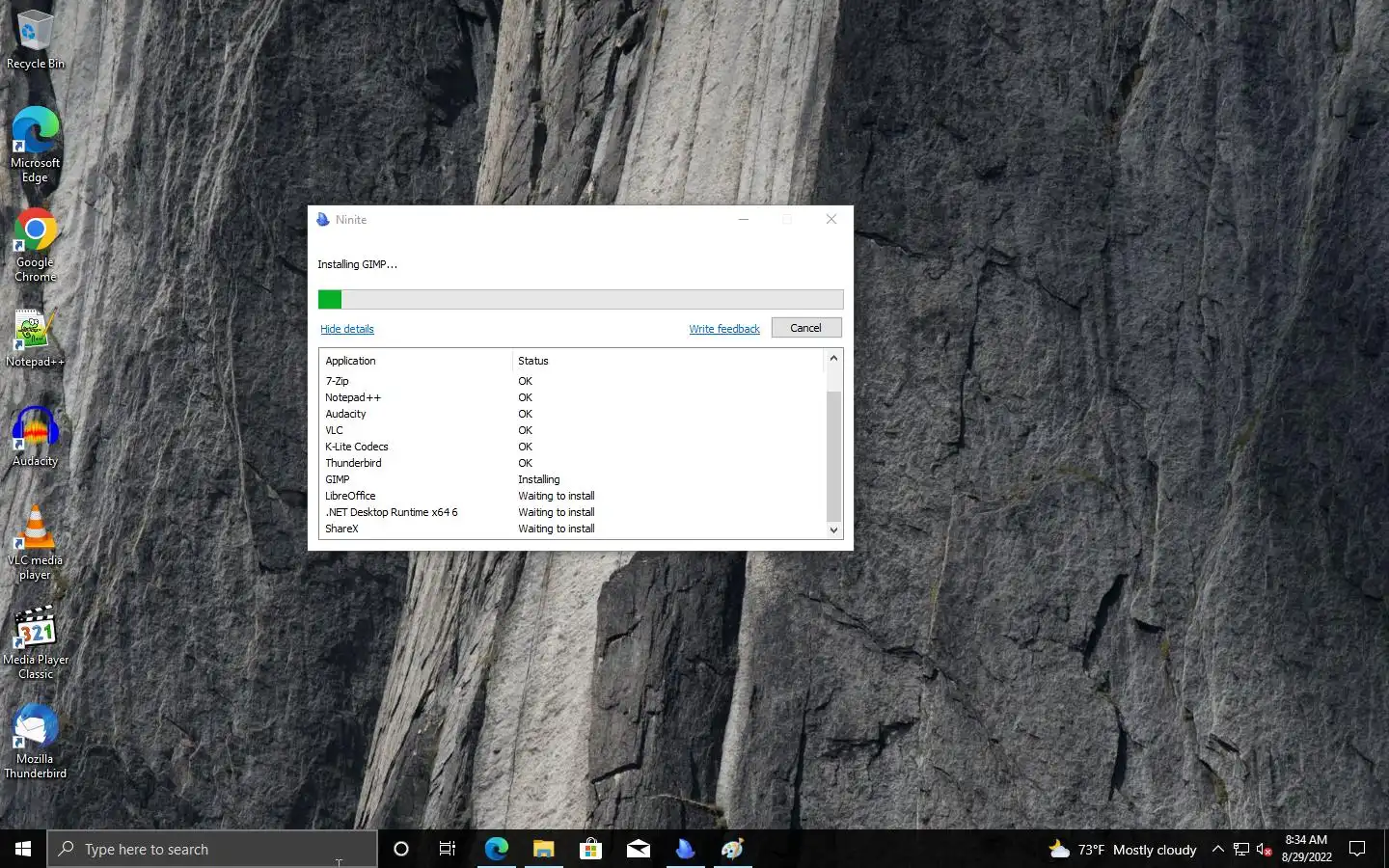Click the Installing status for GIMP

pyautogui.click(x=538, y=479)
